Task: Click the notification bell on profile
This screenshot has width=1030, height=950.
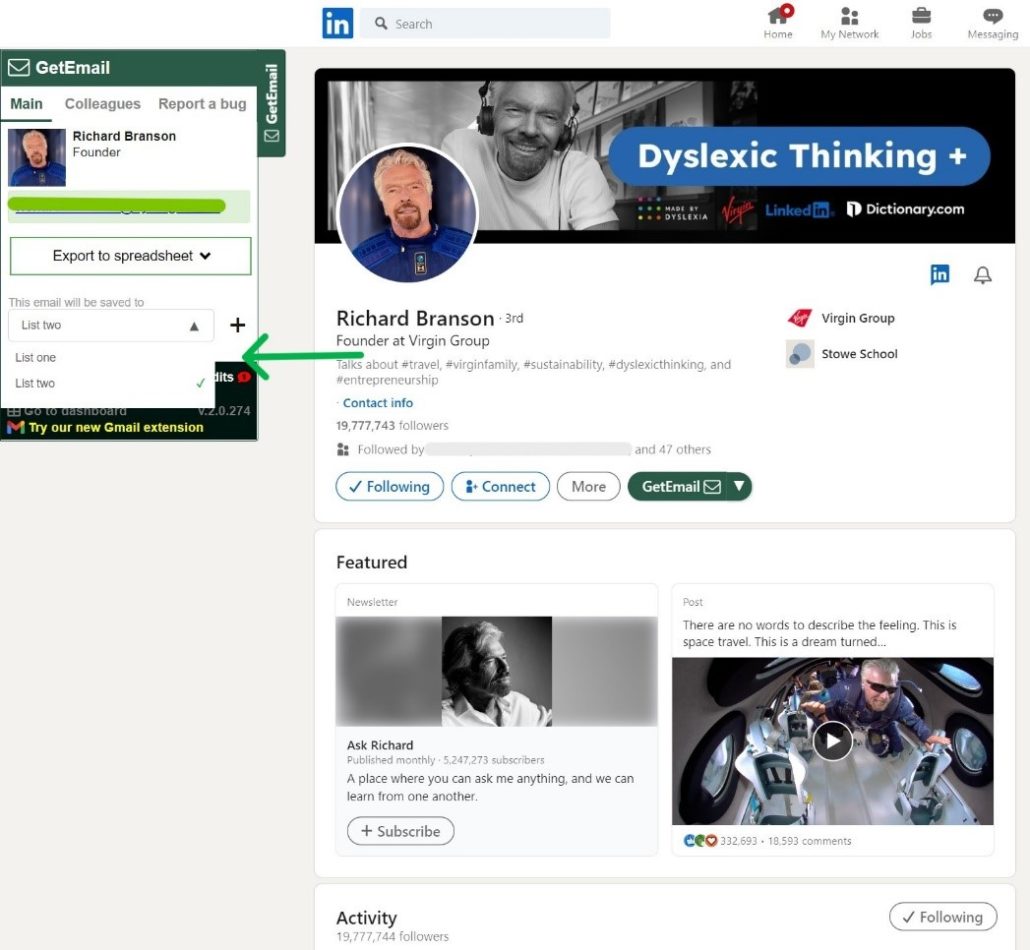Action: 982,275
